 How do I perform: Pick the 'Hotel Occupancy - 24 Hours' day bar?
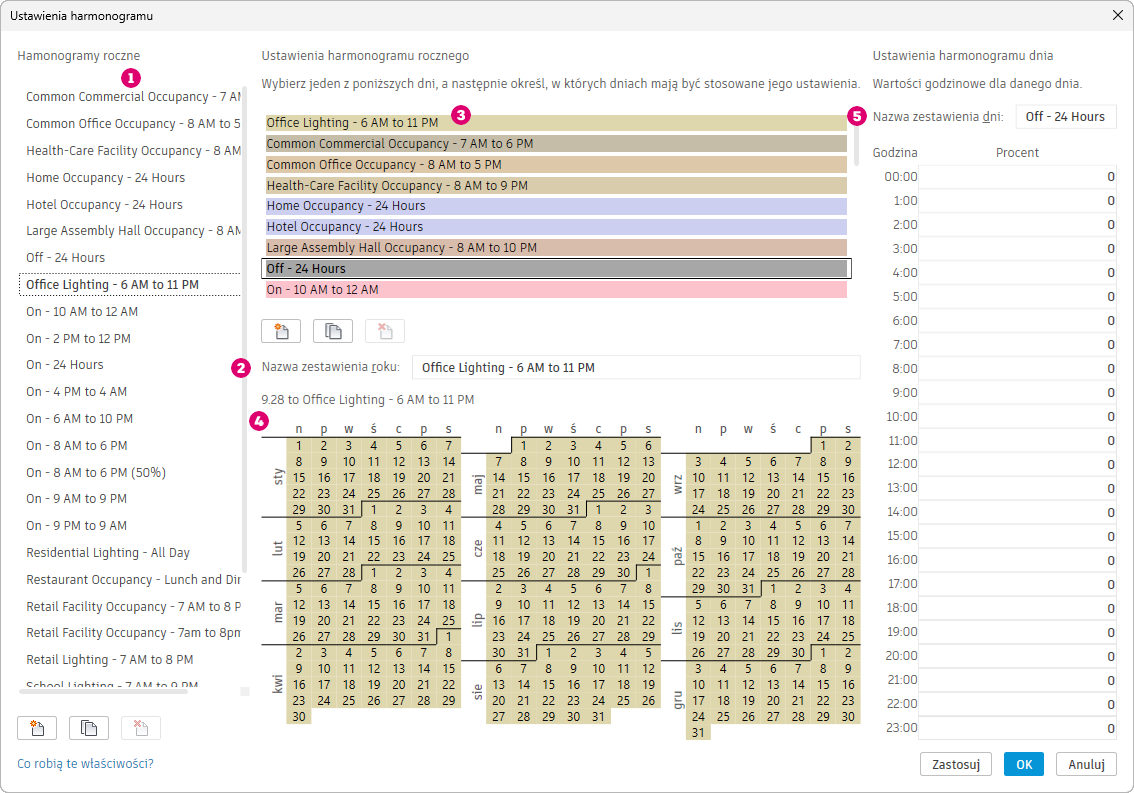click(x=556, y=226)
